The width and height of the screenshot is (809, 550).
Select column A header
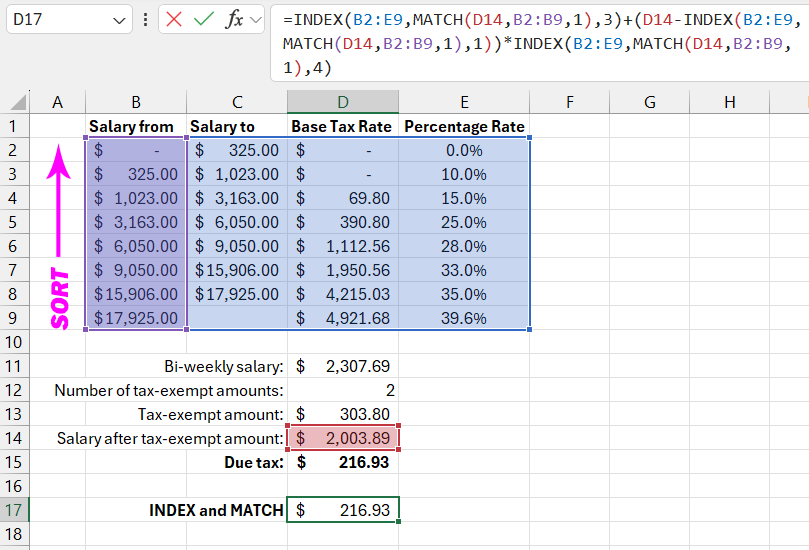click(x=58, y=102)
